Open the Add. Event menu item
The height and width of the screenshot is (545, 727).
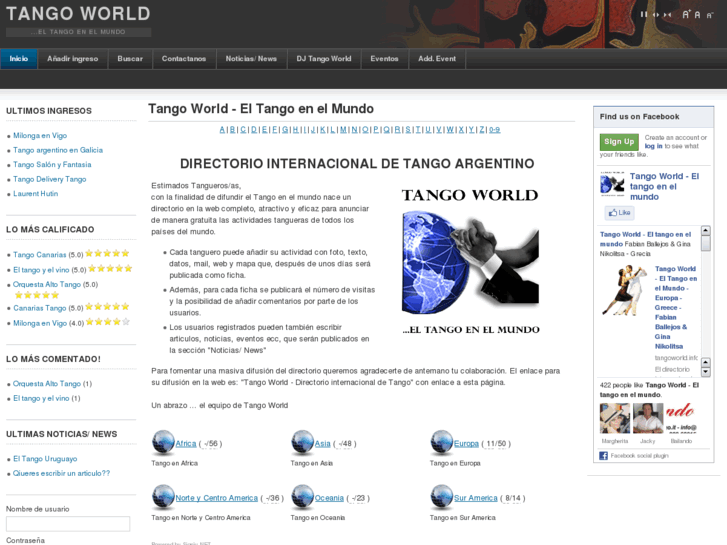pos(437,59)
